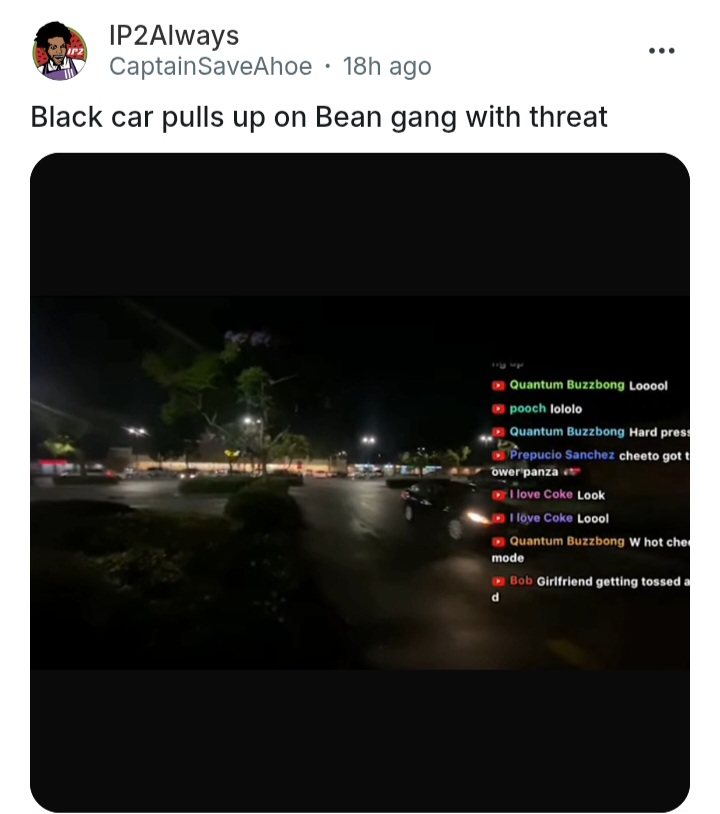Screen dimensions: 720x814
Task: Click YouTube badge next to Prepucio Sanchez
Action: coord(498,456)
